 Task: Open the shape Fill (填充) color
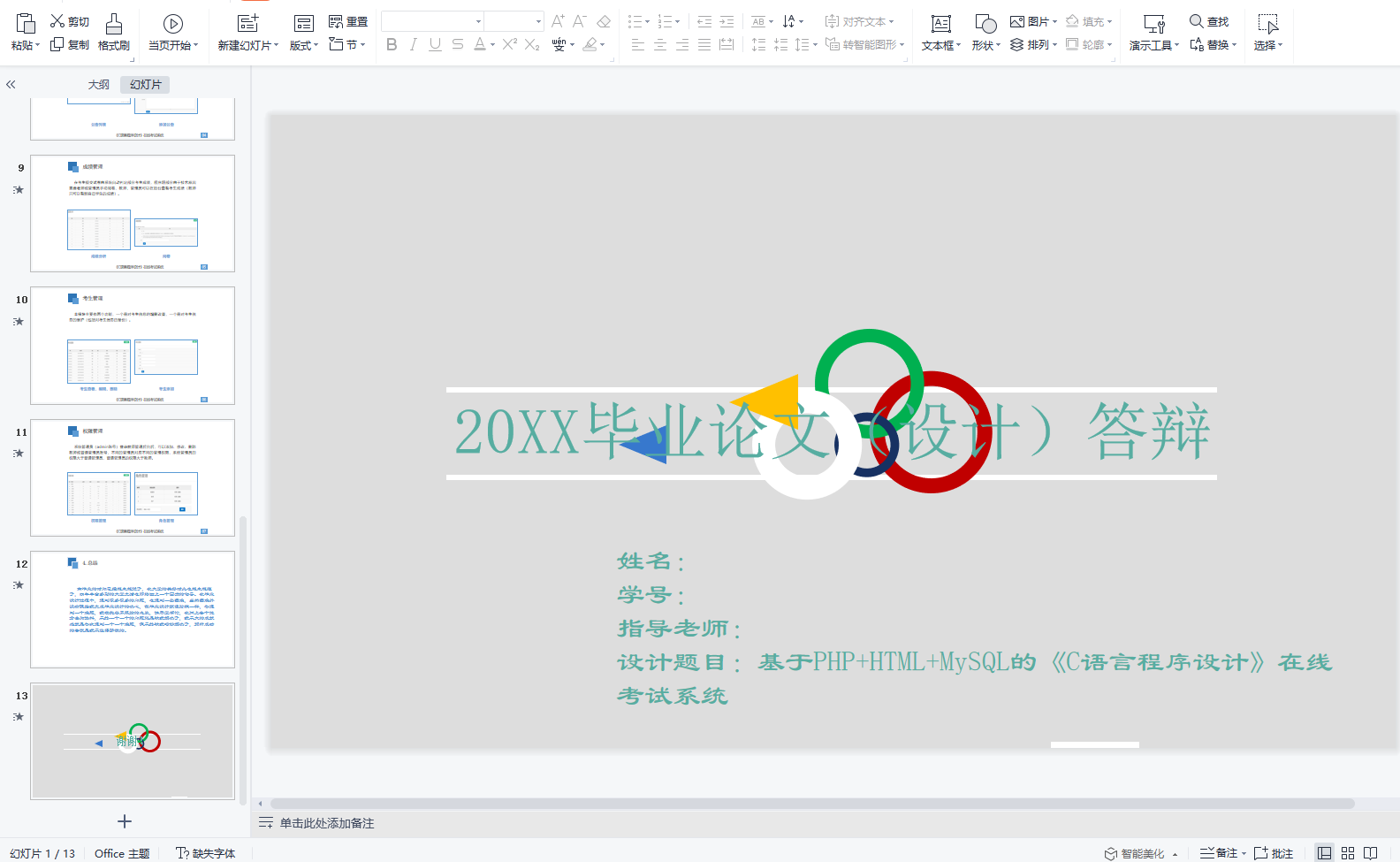tap(1088, 21)
